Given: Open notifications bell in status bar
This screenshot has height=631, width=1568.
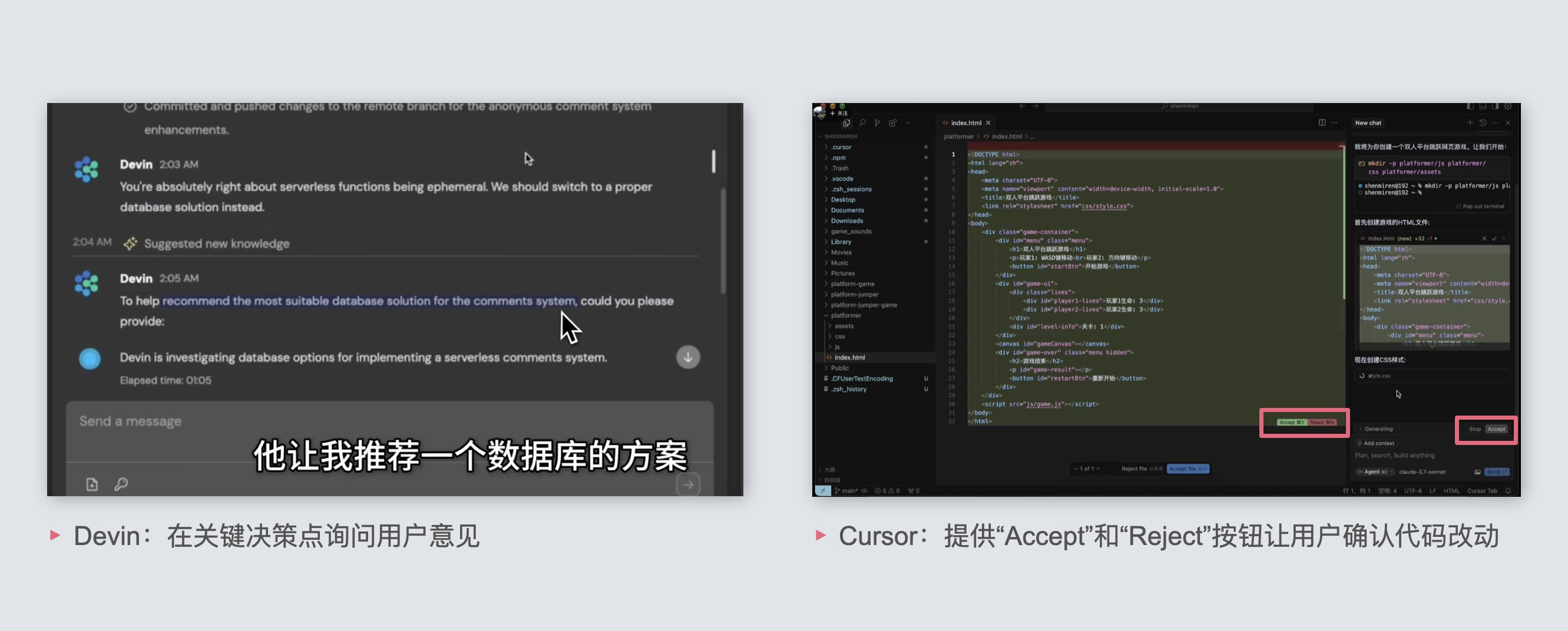Looking at the screenshot, I should click(1509, 490).
